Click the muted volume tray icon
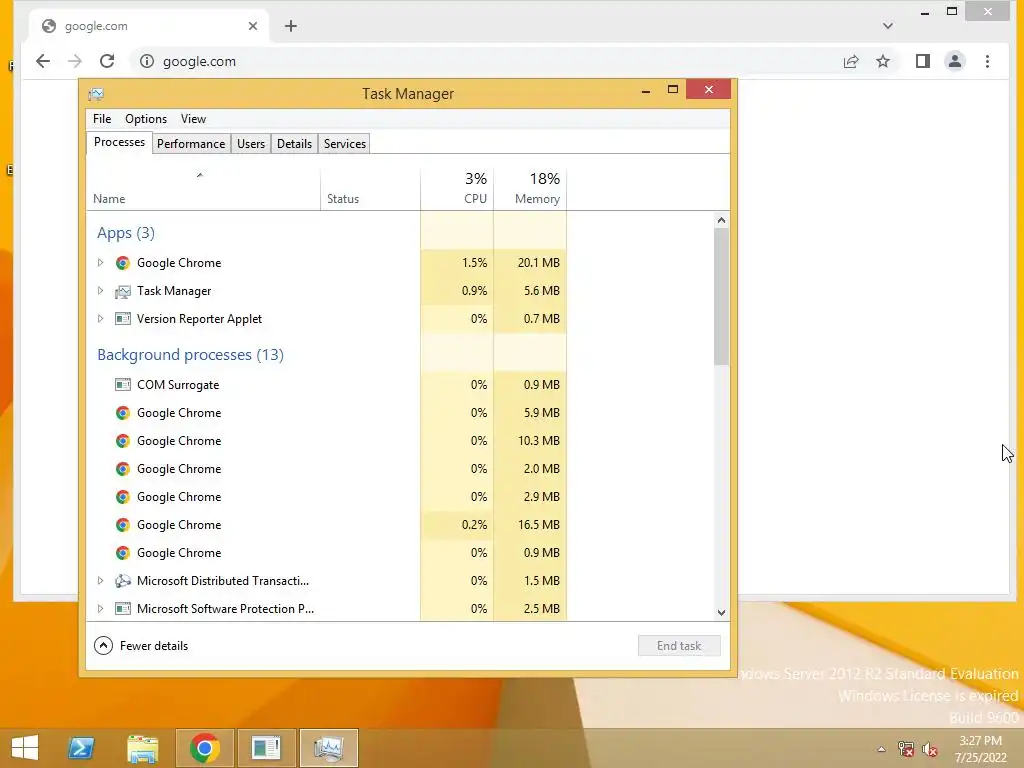 pos(930,749)
